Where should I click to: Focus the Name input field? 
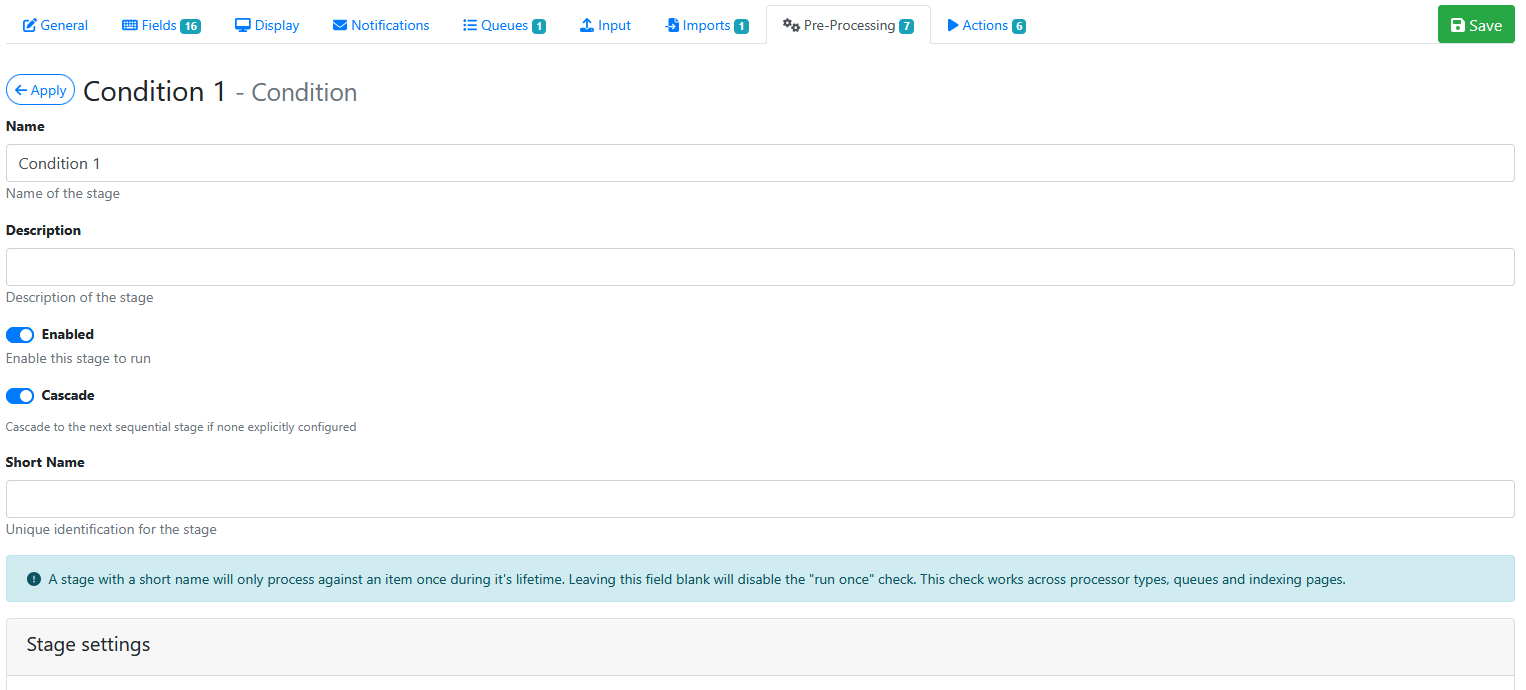click(x=760, y=163)
